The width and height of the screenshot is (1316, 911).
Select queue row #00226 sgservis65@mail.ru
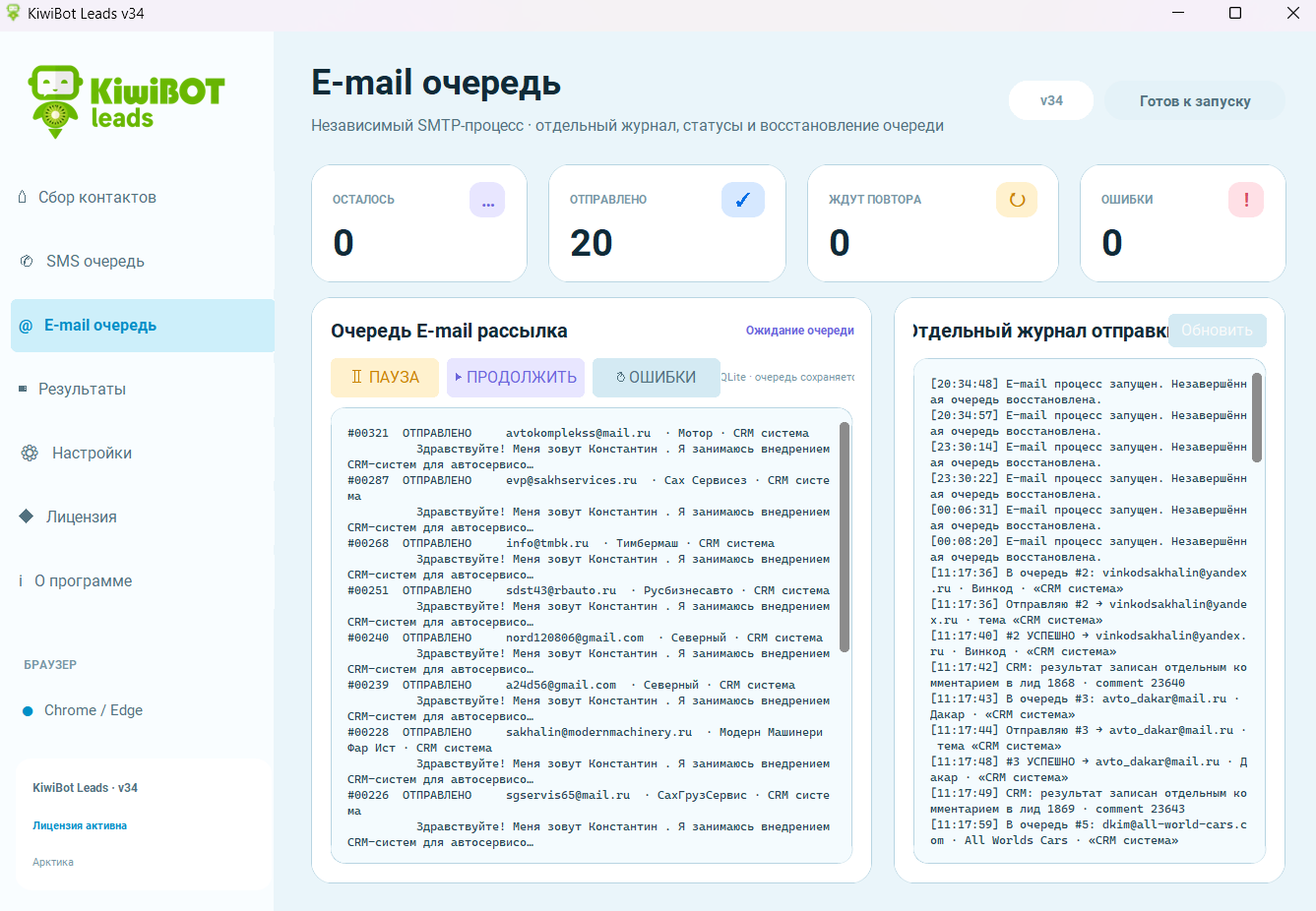(589, 819)
